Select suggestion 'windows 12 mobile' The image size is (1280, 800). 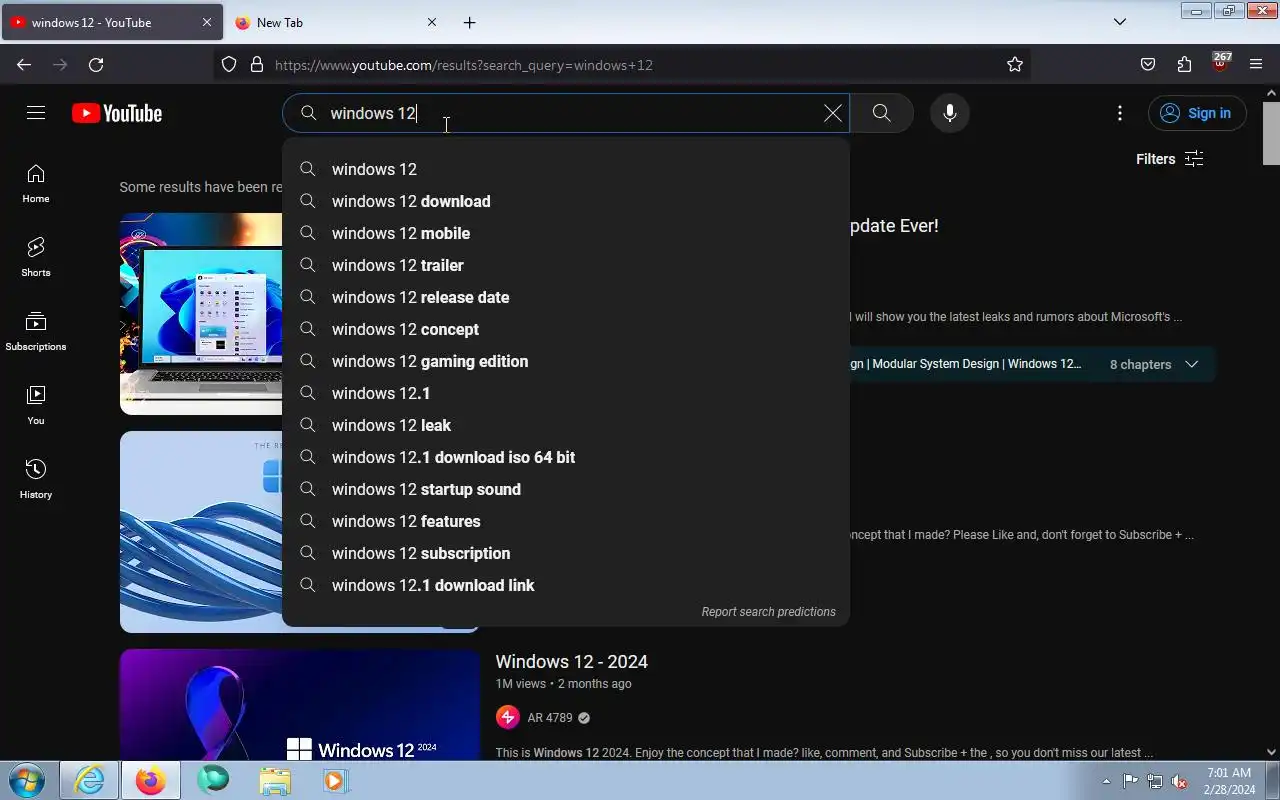click(x=566, y=233)
